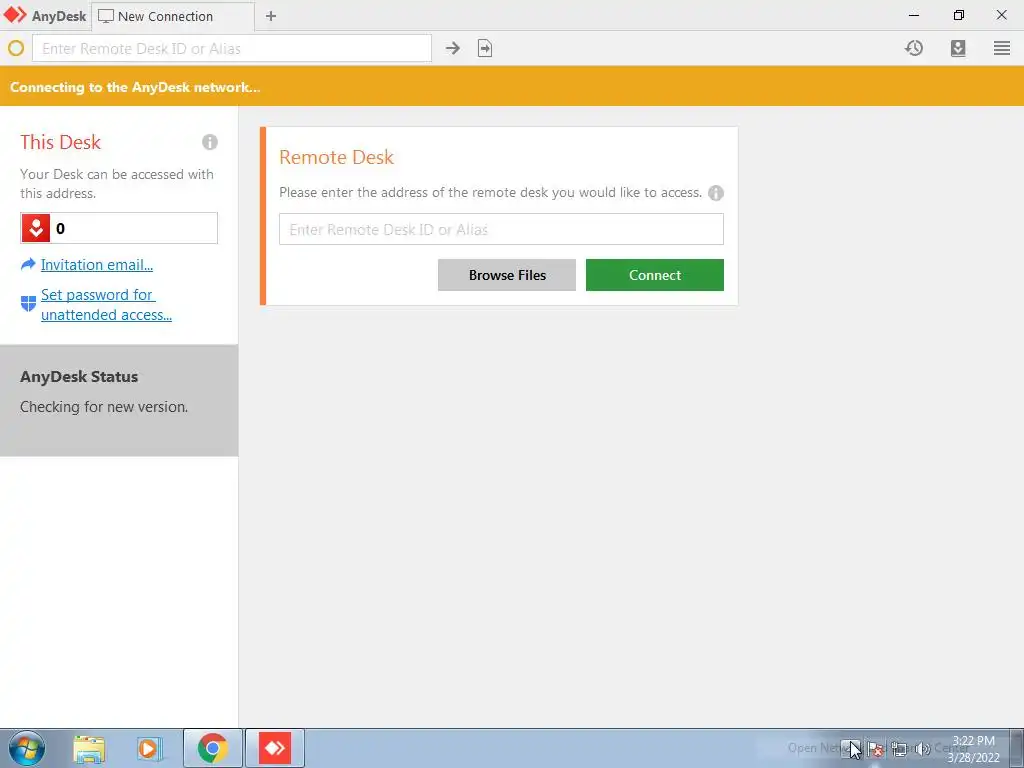Image resolution: width=1024 pixels, height=768 pixels.
Task: Open the Invitation email link
Action: (97, 264)
